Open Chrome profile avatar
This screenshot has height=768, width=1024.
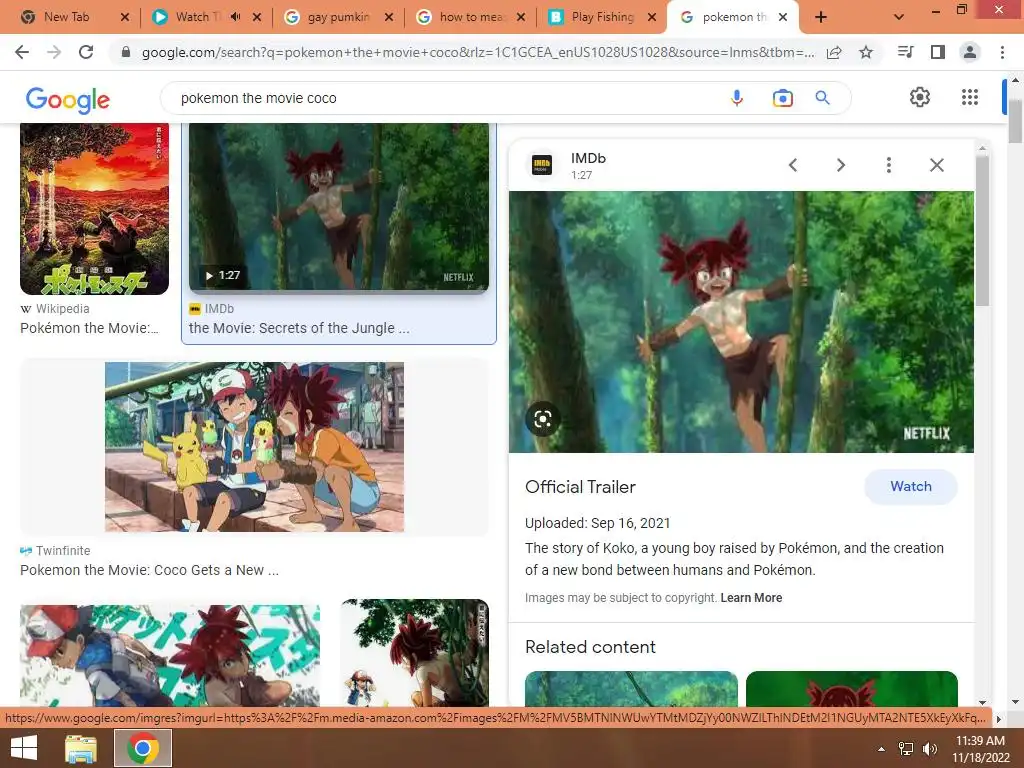970,52
